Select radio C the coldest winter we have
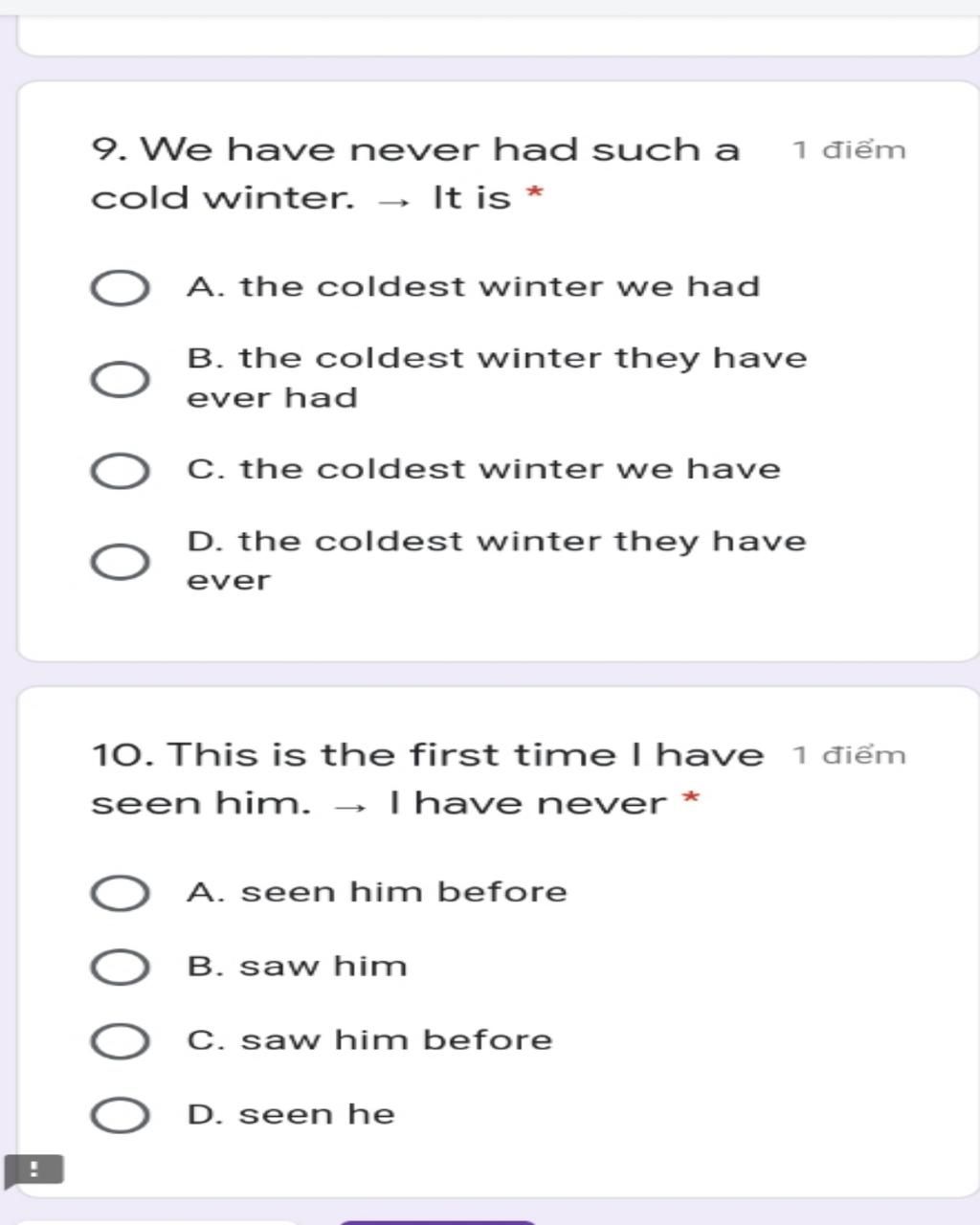The height and width of the screenshot is (1225, 980). click(120, 471)
